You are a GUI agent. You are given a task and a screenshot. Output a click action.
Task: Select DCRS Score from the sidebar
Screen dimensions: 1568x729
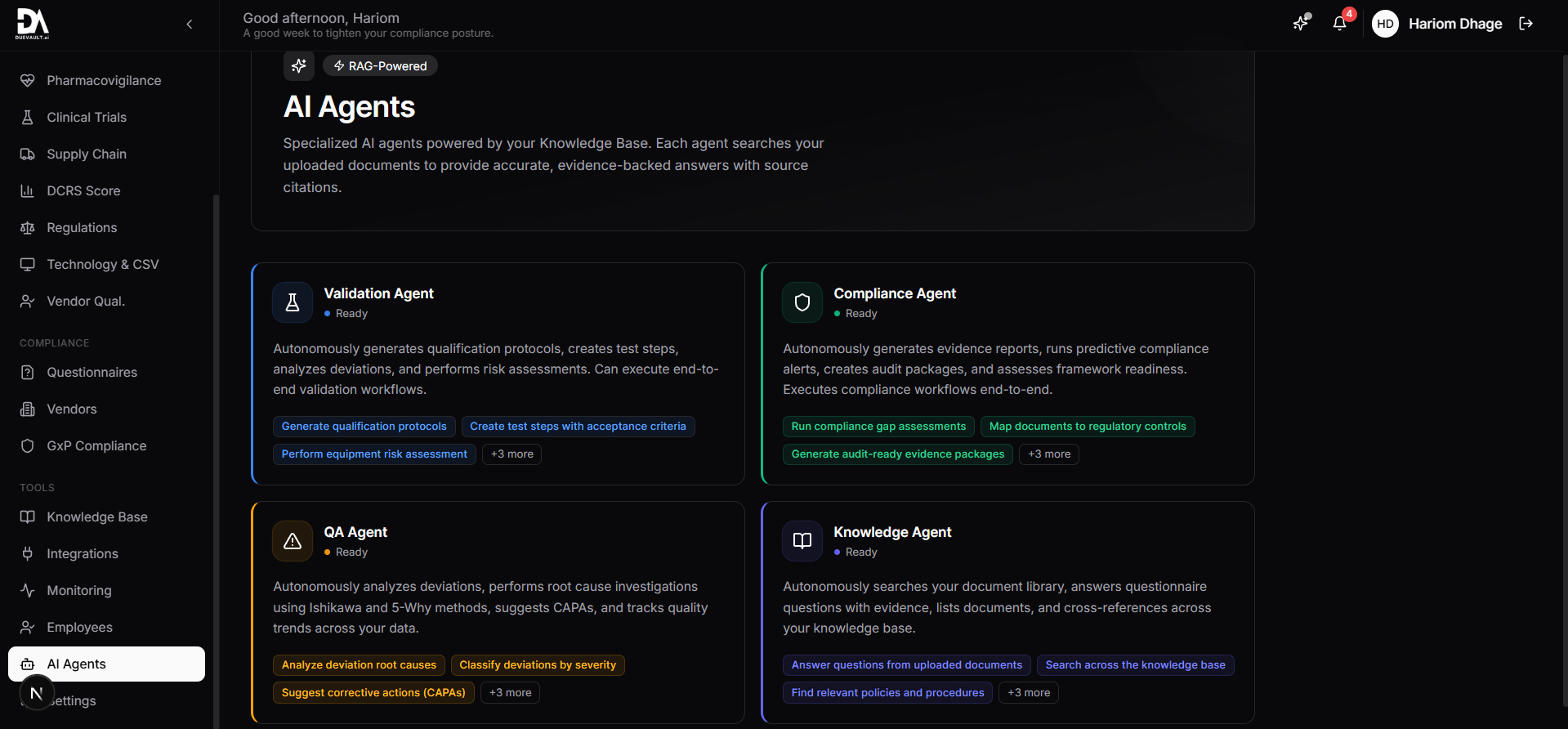pyautogui.click(x=83, y=191)
